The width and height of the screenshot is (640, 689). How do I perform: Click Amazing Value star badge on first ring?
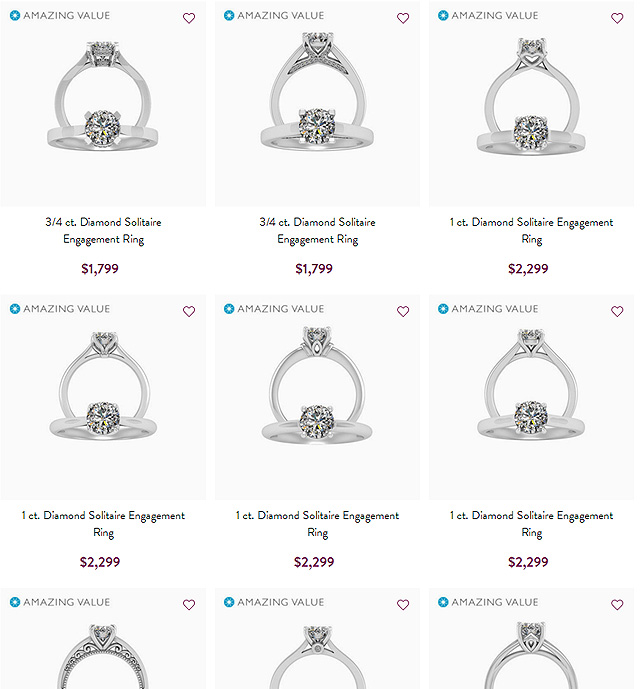(15, 16)
